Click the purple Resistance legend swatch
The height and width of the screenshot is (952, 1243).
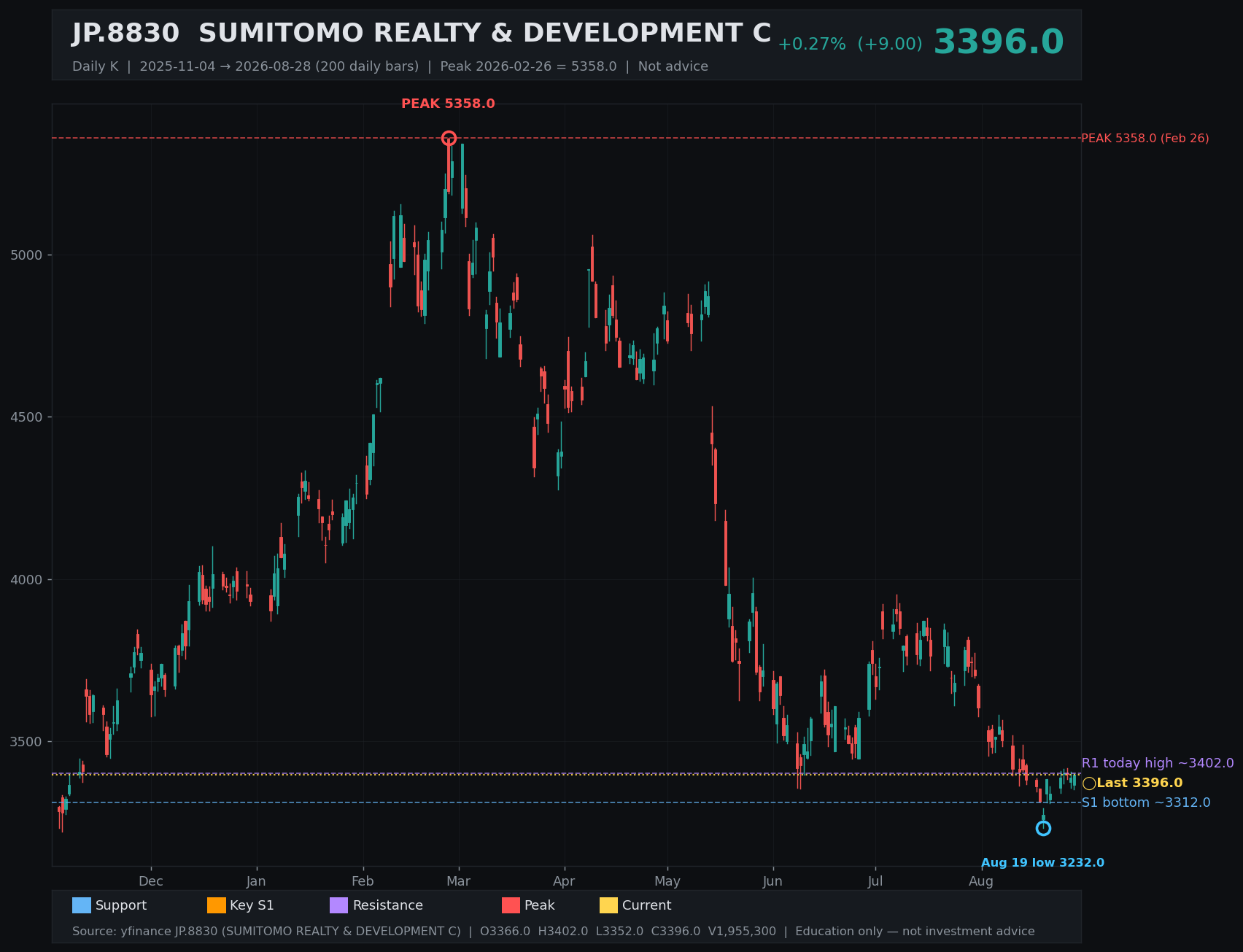point(339,905)
